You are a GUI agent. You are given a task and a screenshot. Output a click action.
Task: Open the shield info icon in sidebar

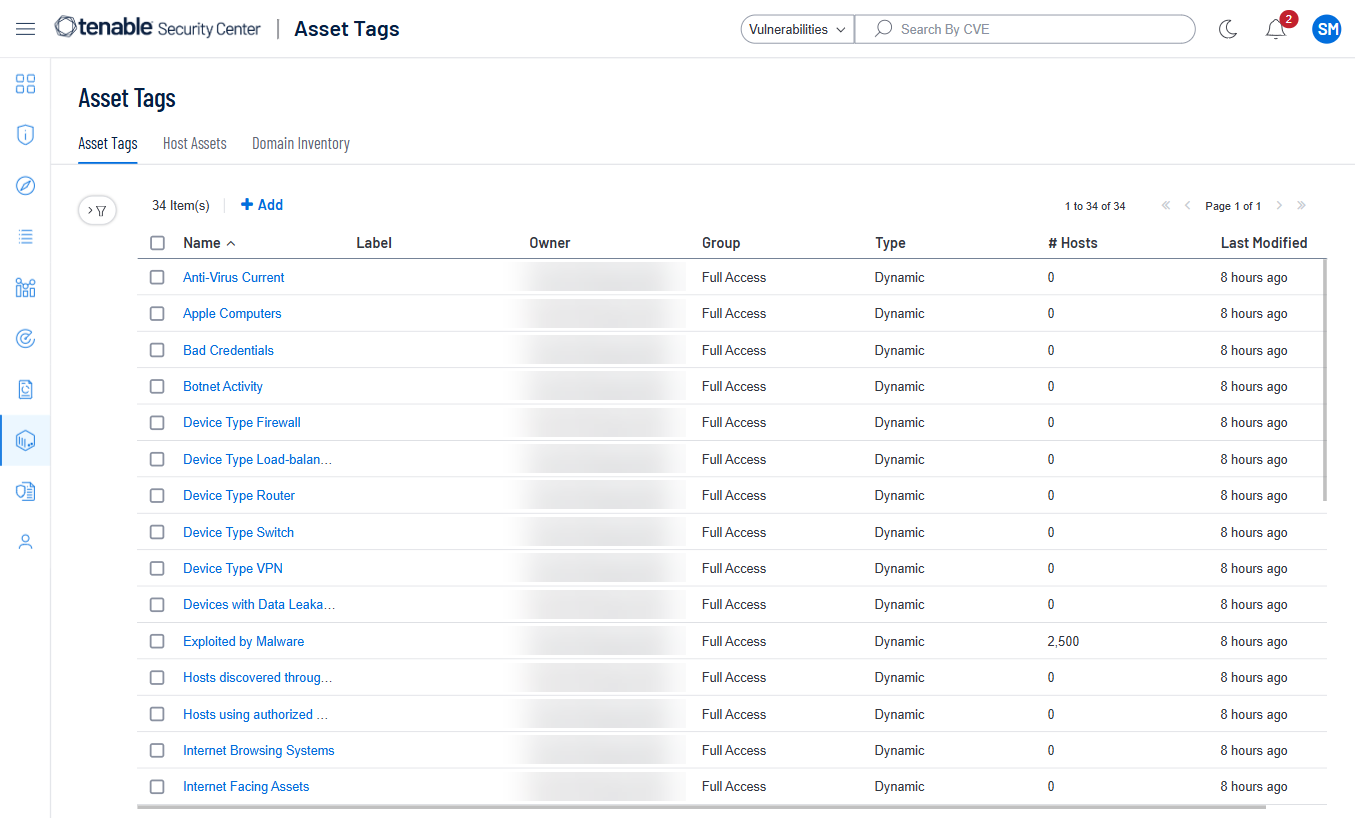(25, 135)
